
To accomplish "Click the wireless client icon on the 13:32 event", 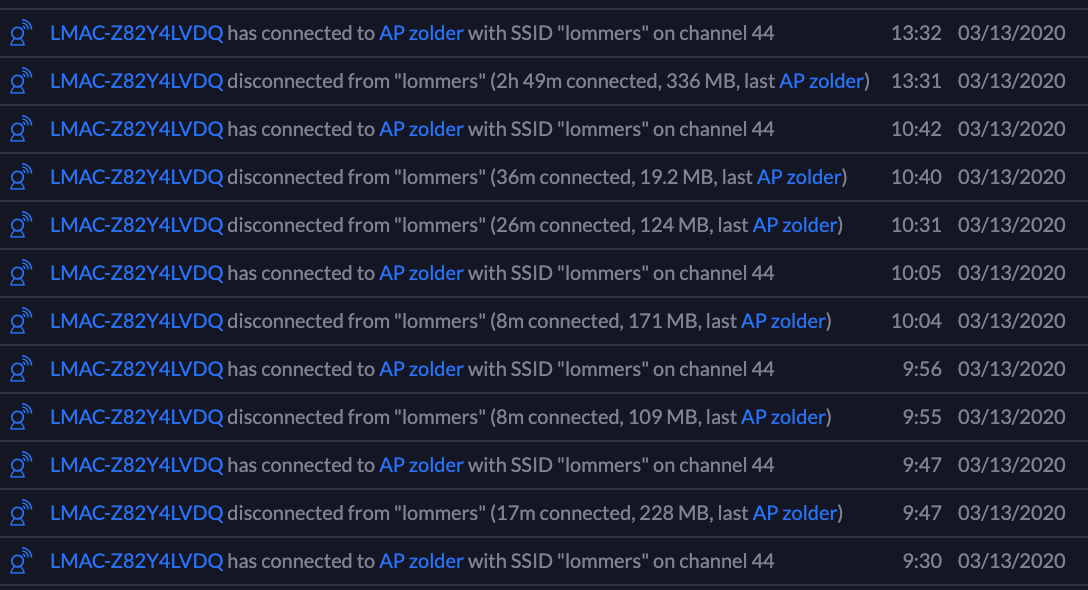I will [21, 33].
